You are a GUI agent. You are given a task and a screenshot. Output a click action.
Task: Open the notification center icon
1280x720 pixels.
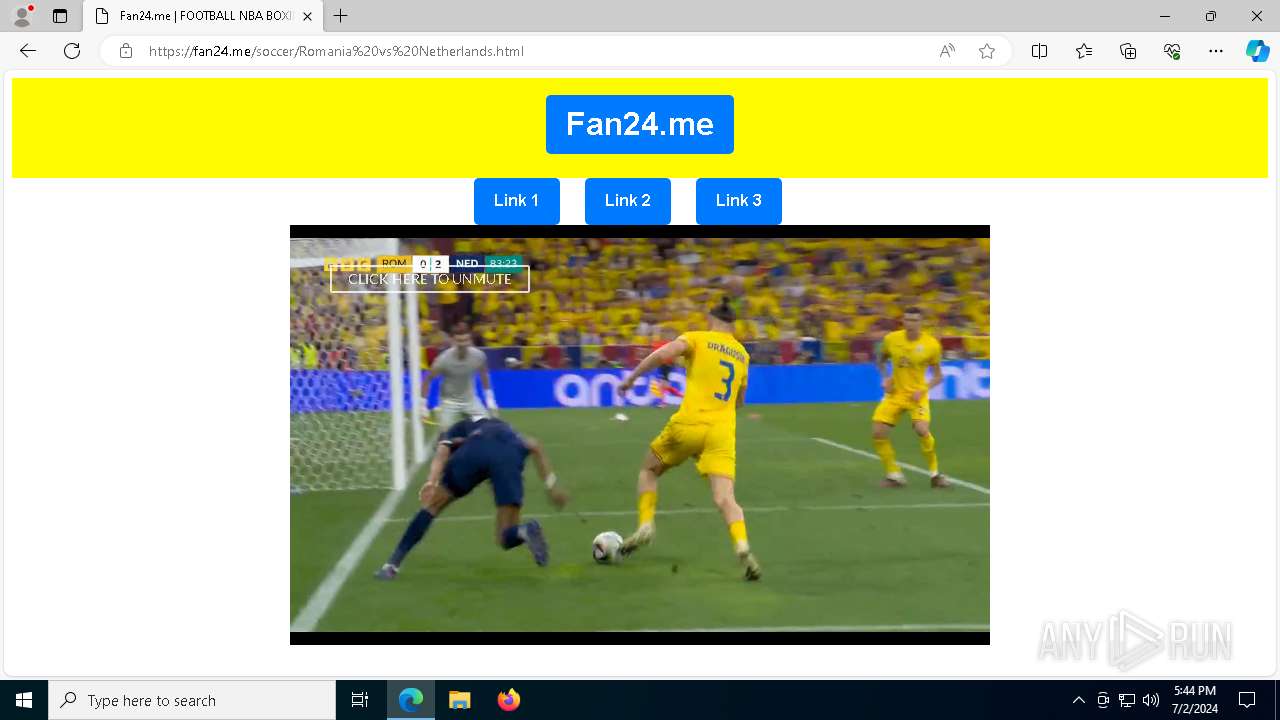1247,700
